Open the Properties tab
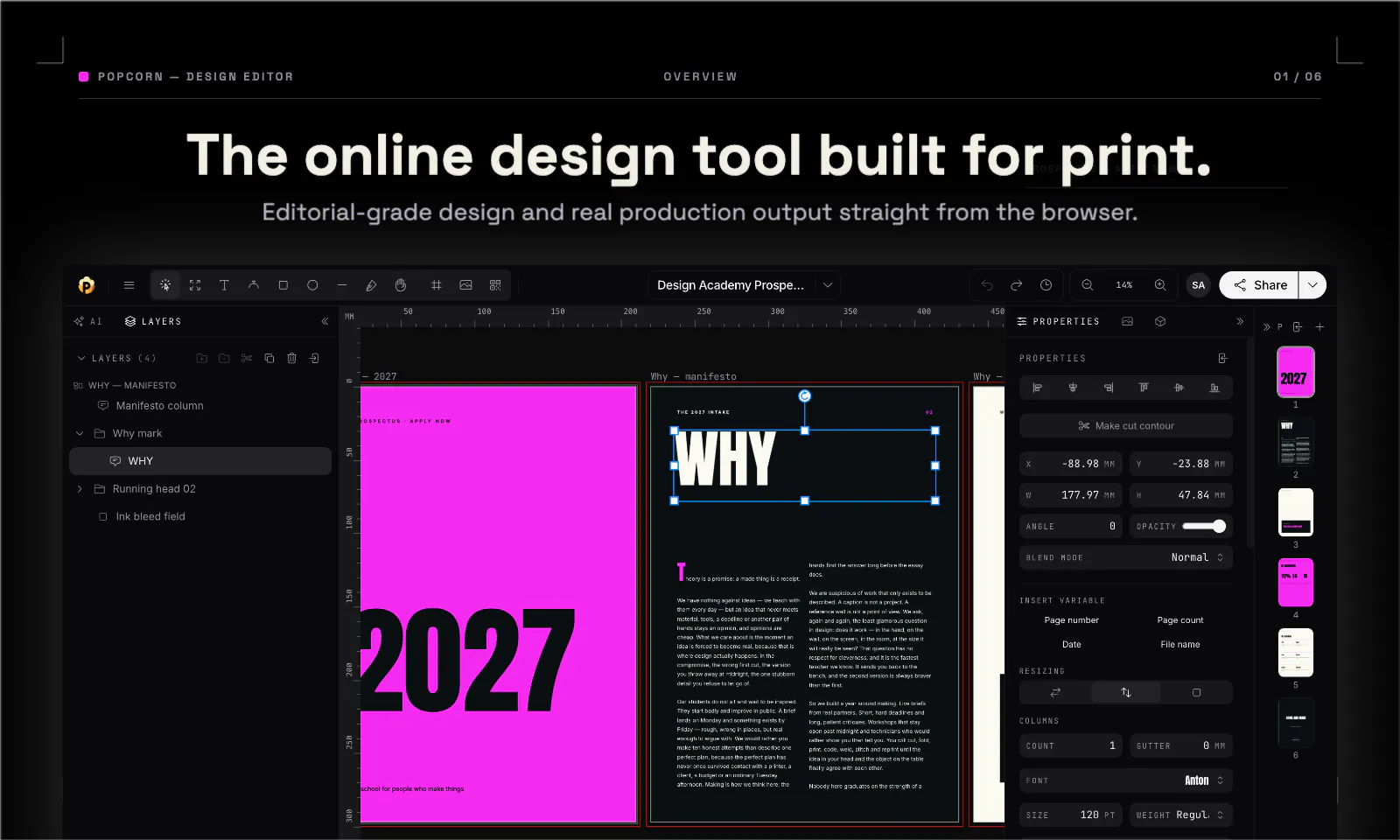 point(1058,321)
